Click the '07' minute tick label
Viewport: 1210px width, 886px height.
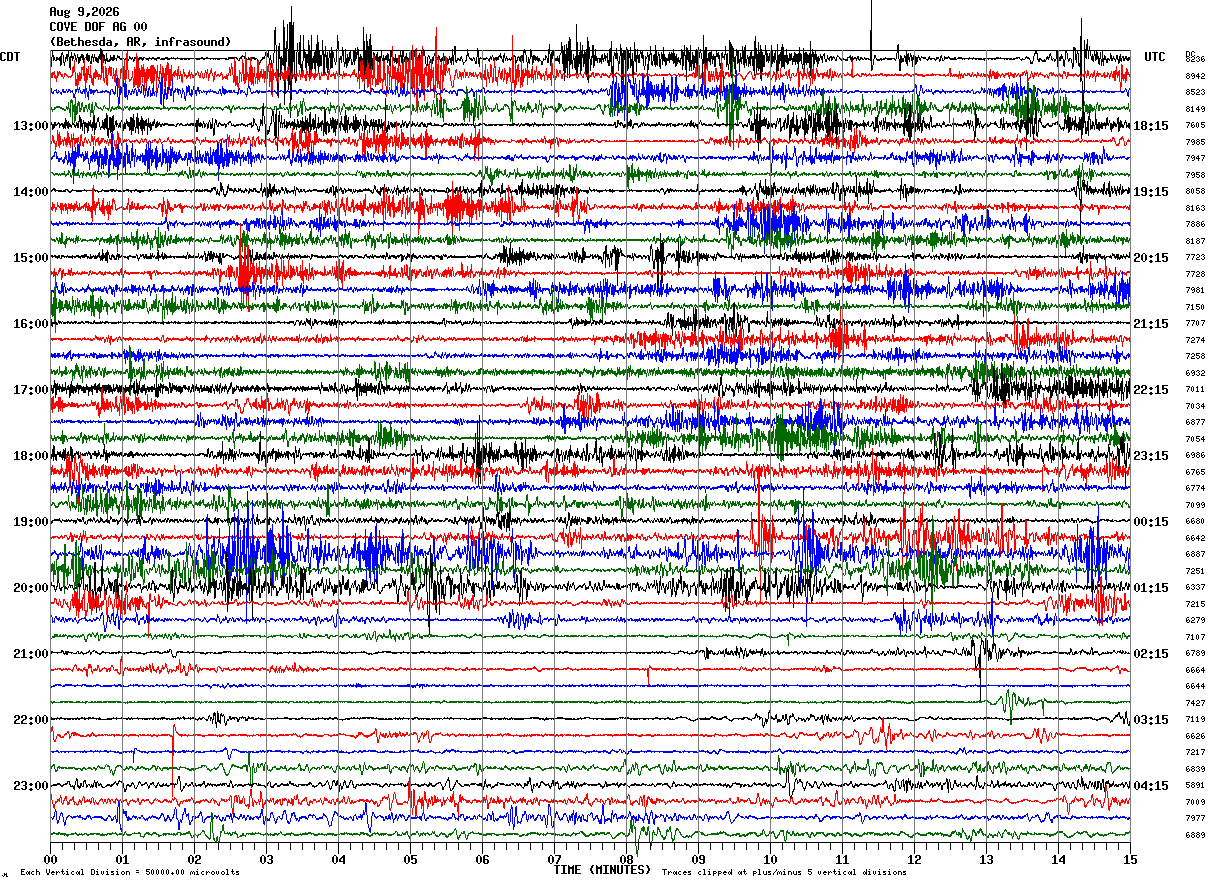(554, 860)
